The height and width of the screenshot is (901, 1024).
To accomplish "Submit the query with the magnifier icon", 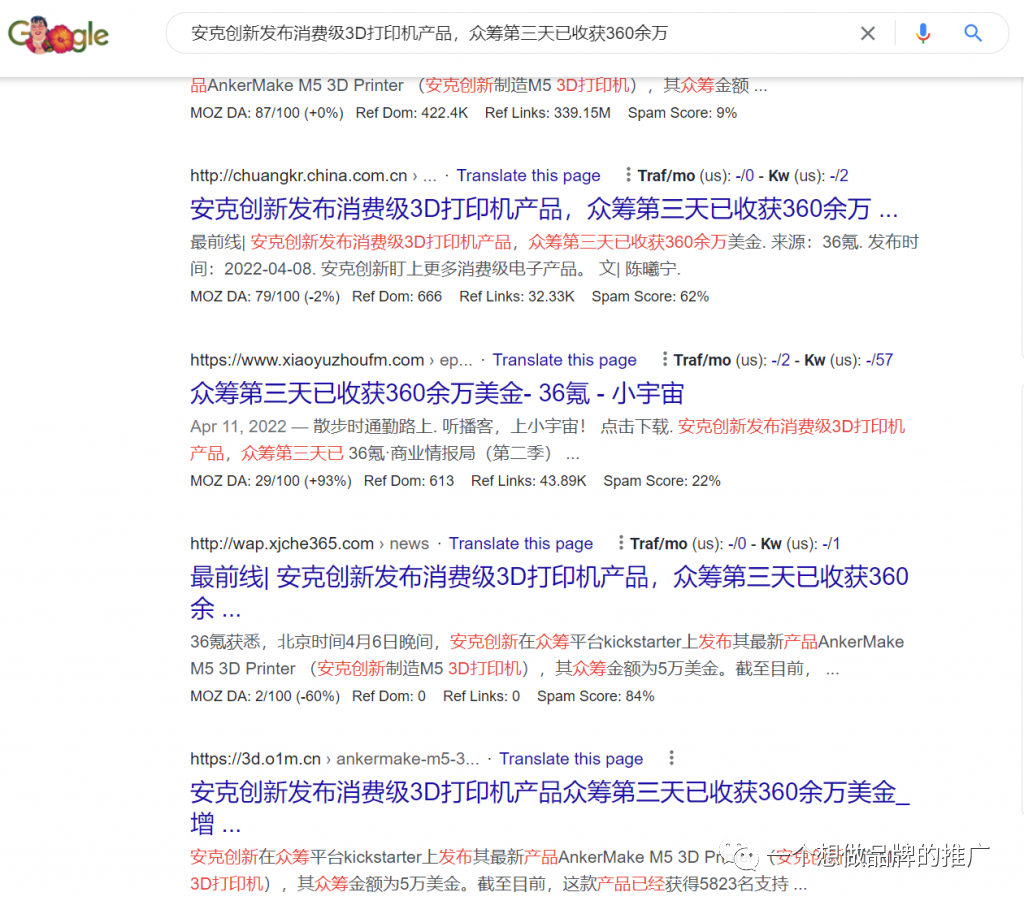I will 972,33.
